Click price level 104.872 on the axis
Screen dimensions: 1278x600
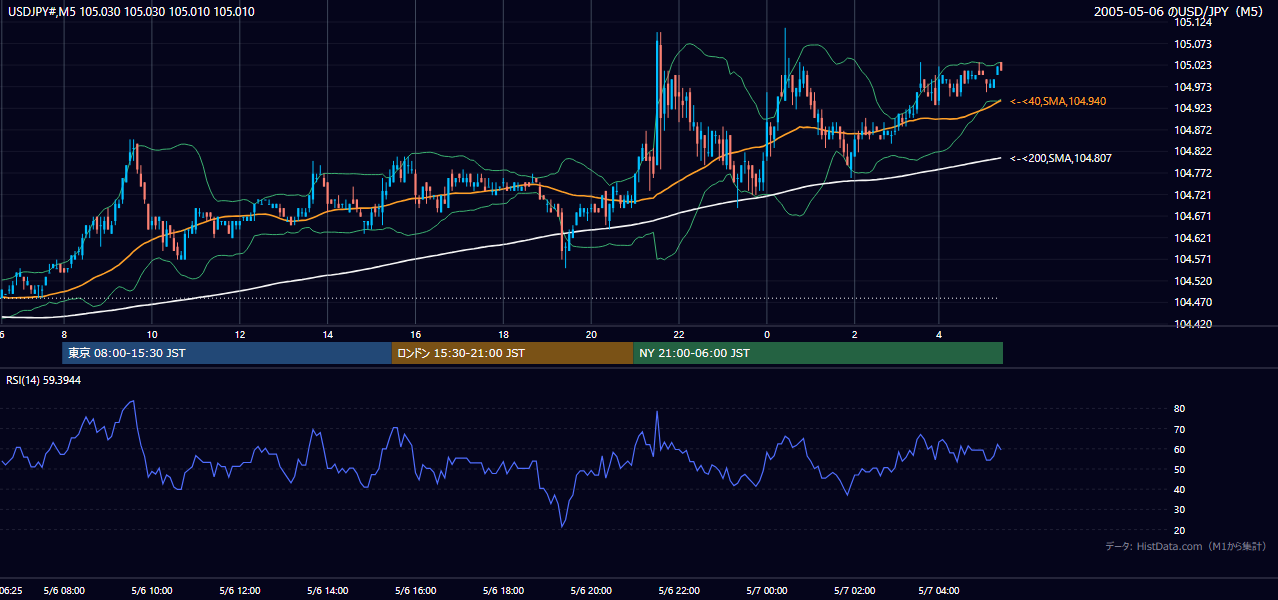[1193, 130]
